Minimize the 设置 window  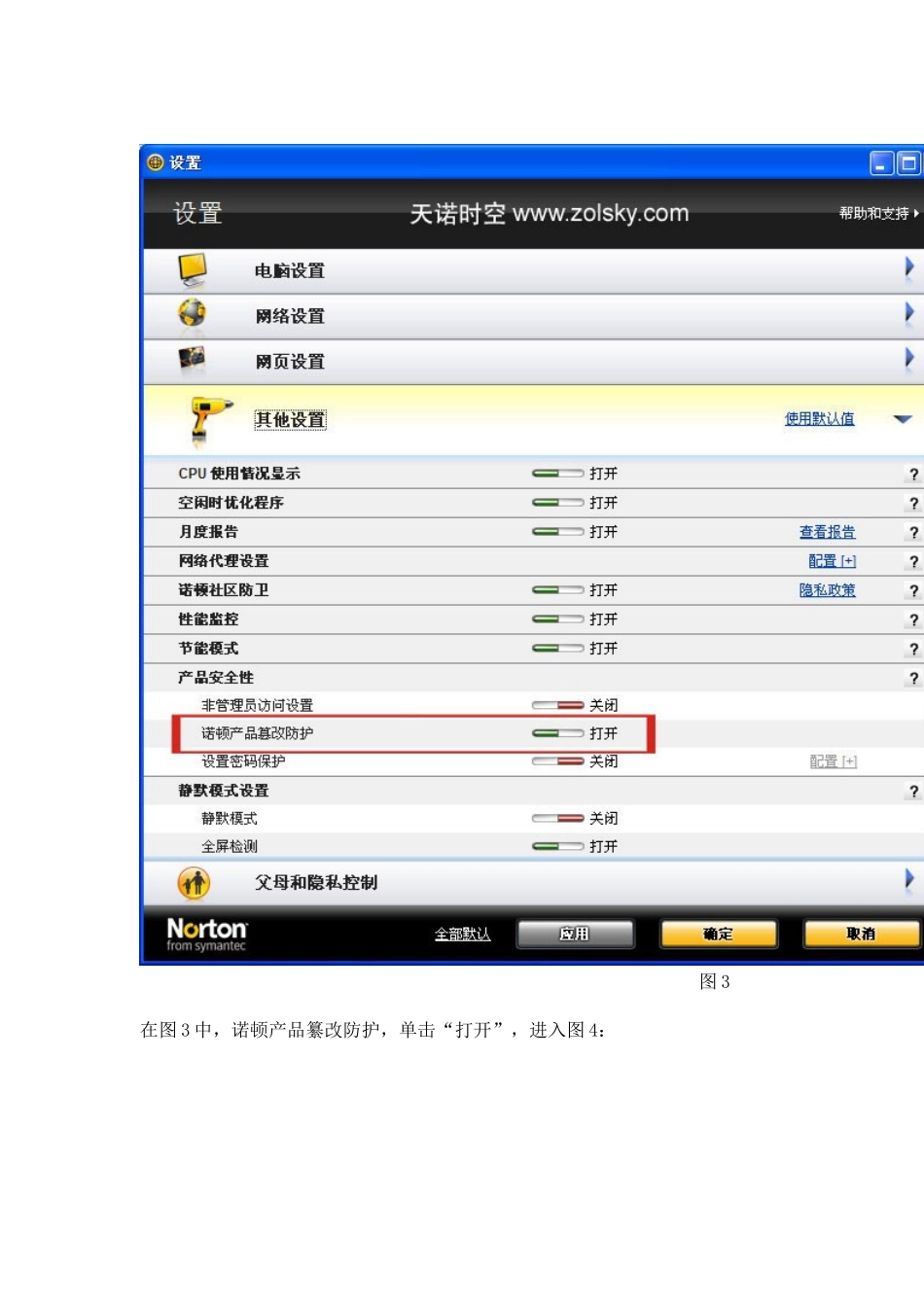(x=881, y=163)
